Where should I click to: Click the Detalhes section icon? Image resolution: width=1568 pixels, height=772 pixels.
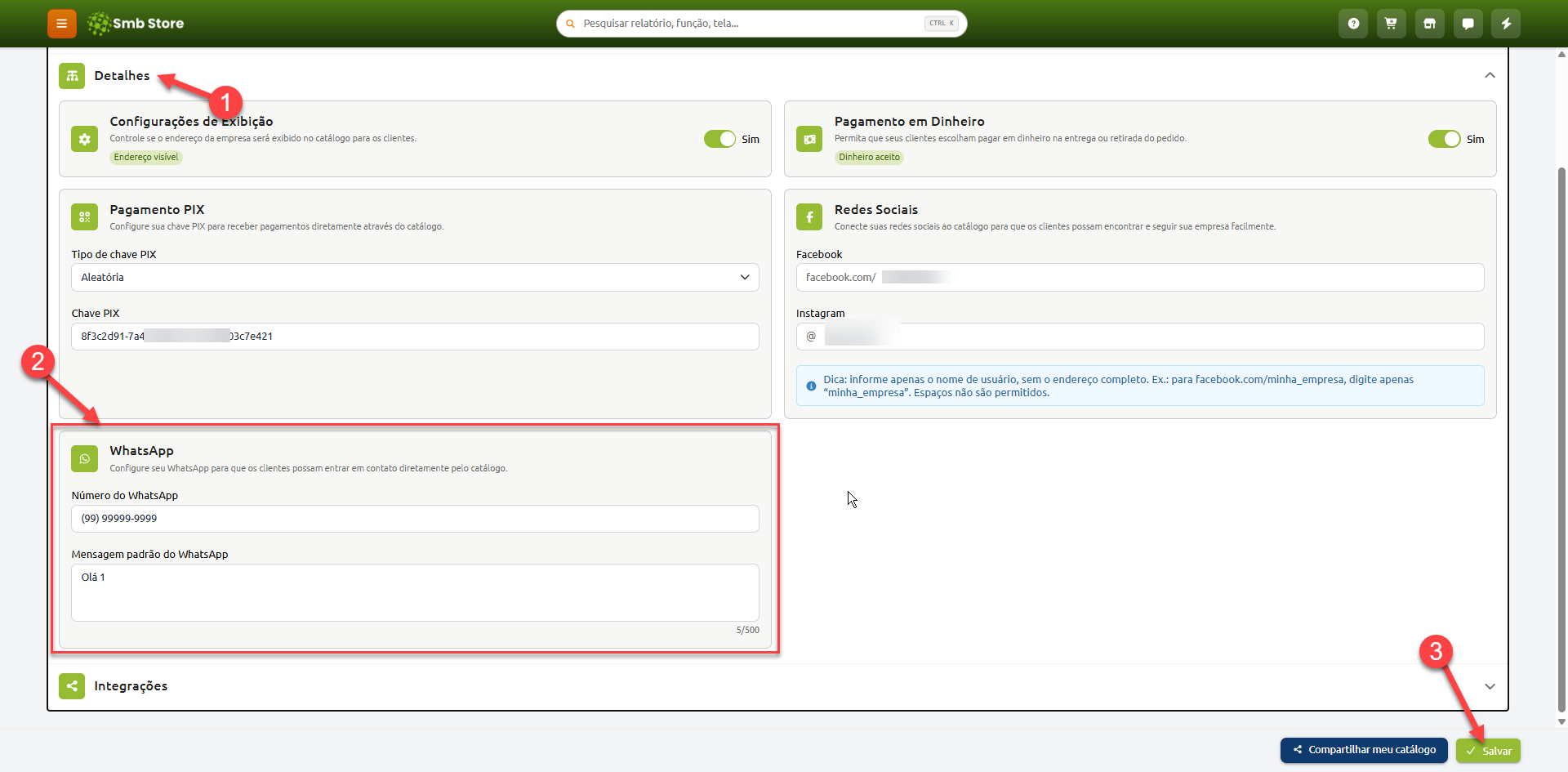pyautogui.click(x=72, y=76)
